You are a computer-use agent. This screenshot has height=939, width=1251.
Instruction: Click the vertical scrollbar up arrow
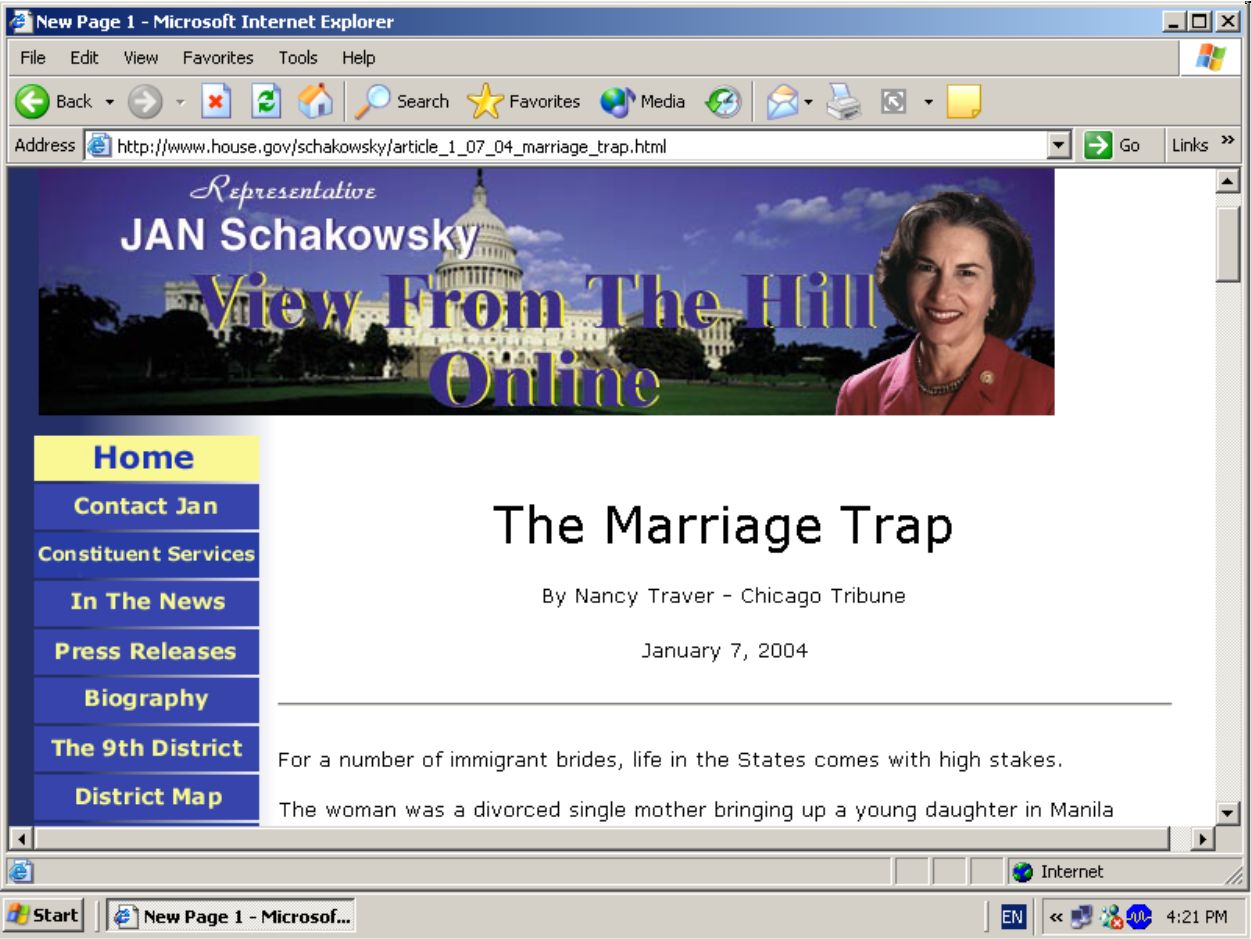pos(1228,181)
